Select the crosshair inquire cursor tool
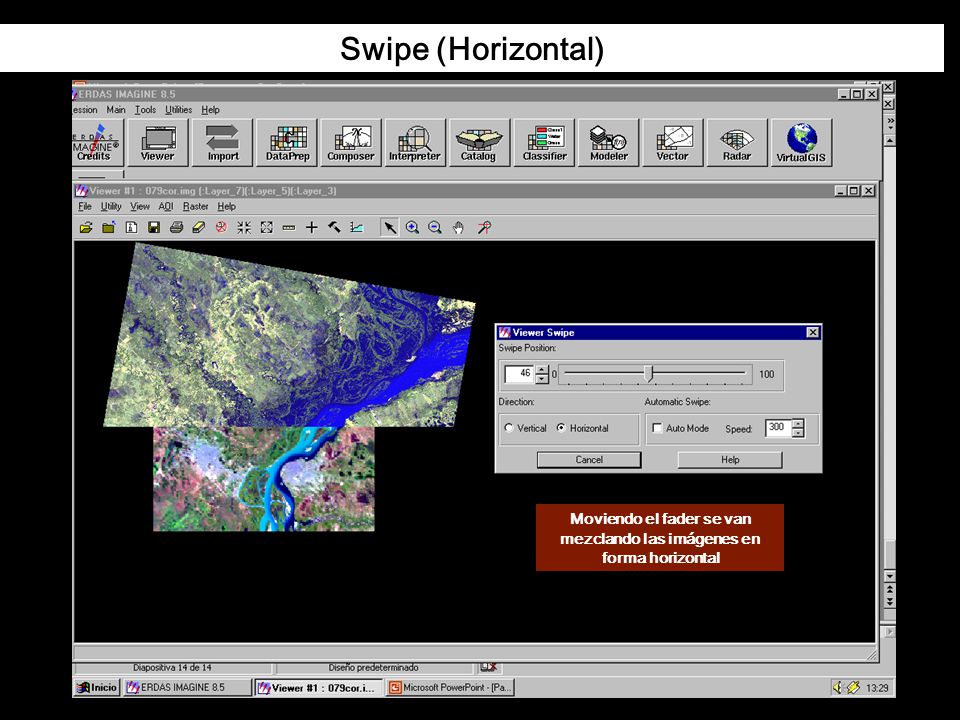This screenshot has width=960, height=720. click(x=312, y=228)
